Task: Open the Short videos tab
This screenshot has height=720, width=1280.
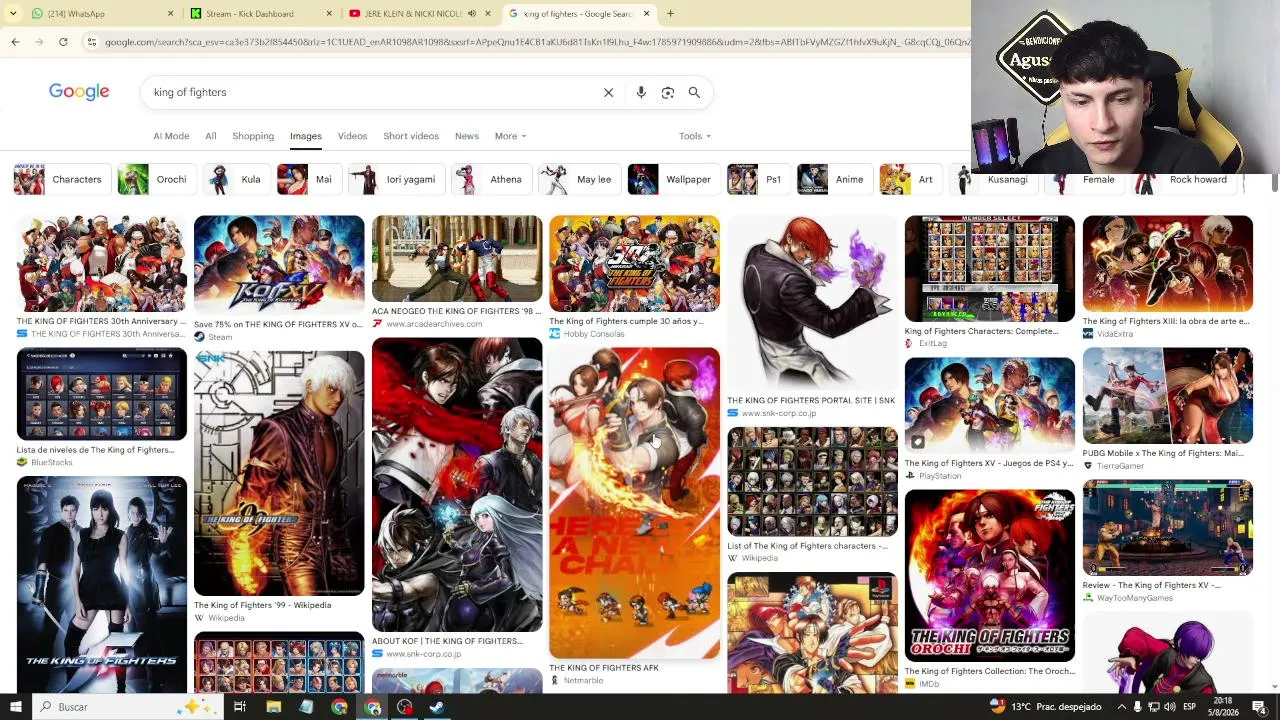Action: tap(411, 136)
